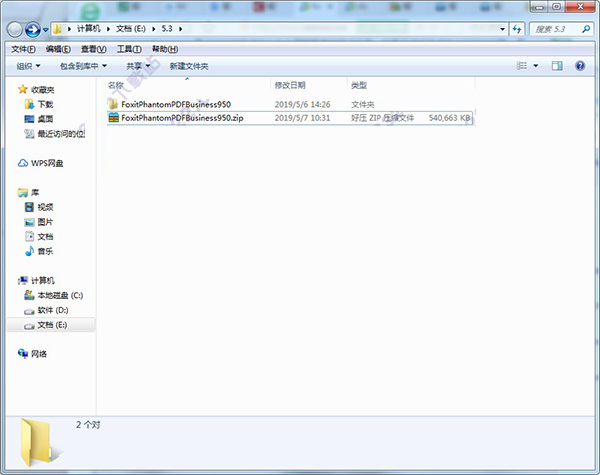The image size is (600, 475).
Task: Click the 音乐 music note icon
Action: click(29, 251)
